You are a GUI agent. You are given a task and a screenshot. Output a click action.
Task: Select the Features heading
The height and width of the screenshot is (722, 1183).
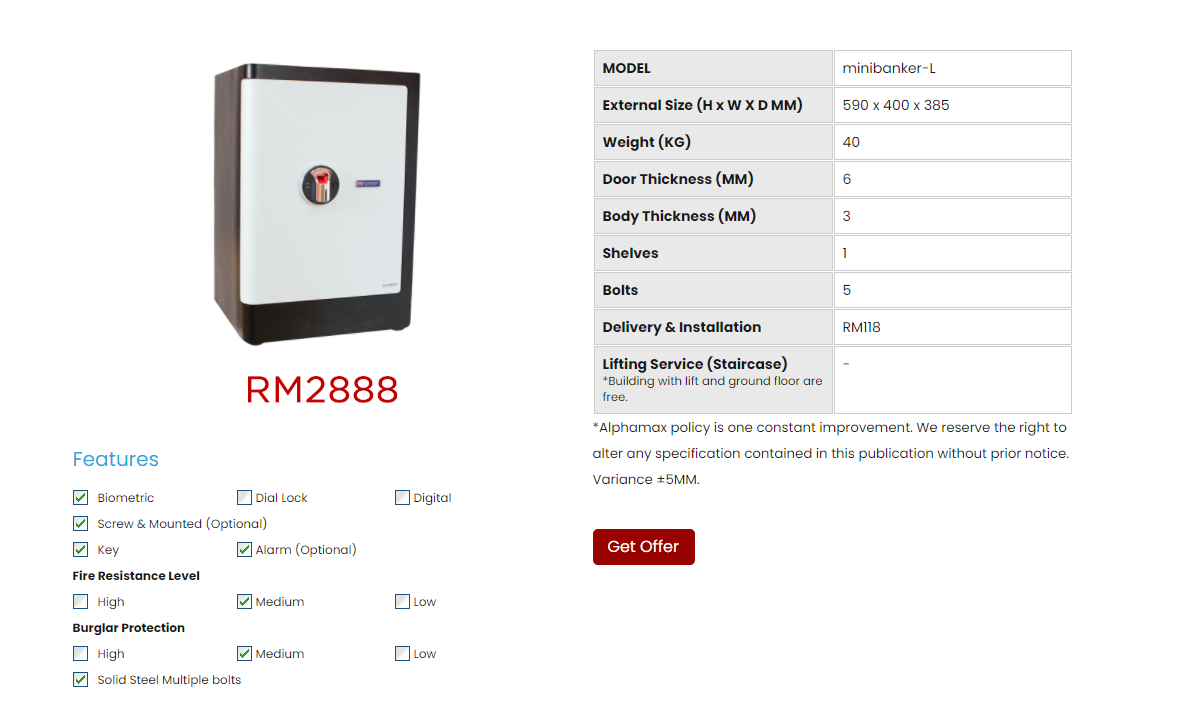(x=115, y=459)
